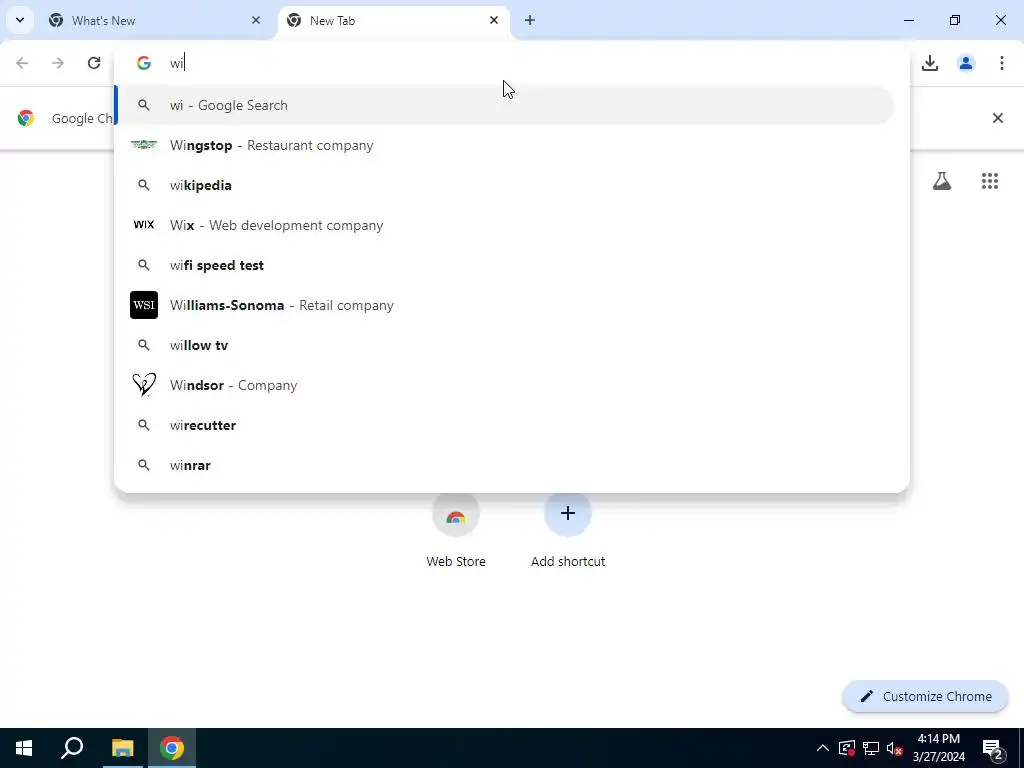The image size is (1024, 768).
Task: Click search icon beside winrar
Action: (x=144, y=465)
